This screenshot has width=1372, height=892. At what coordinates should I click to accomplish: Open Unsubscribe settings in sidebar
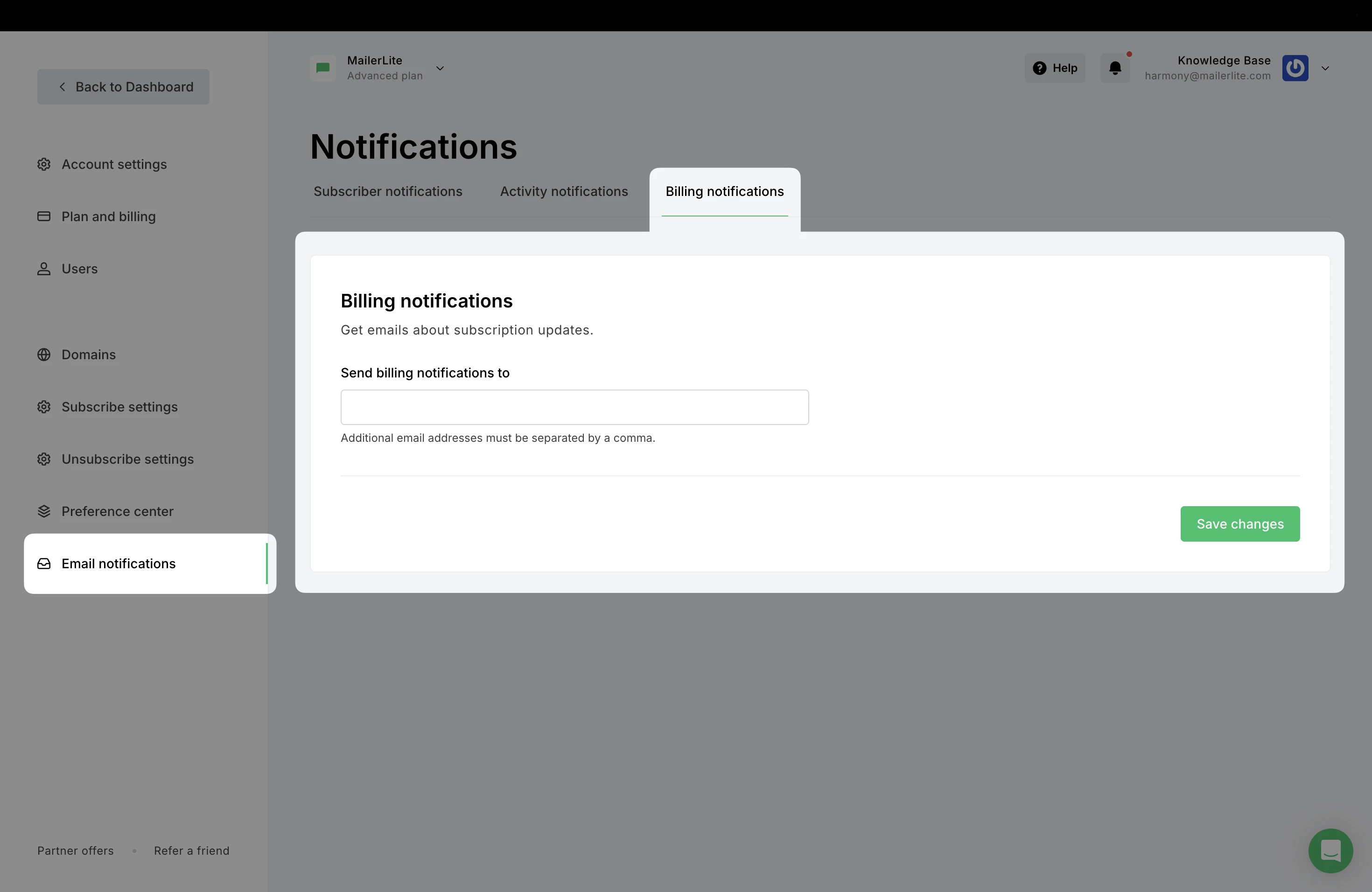[127, 459]
